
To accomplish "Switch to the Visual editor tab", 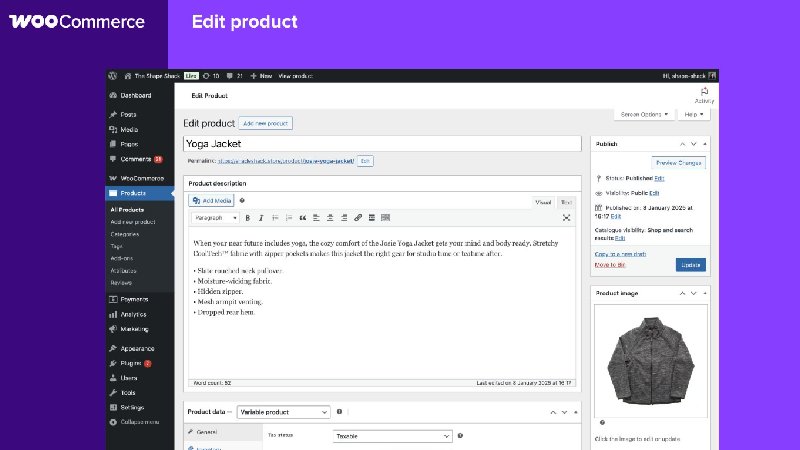I will point(543,203).
